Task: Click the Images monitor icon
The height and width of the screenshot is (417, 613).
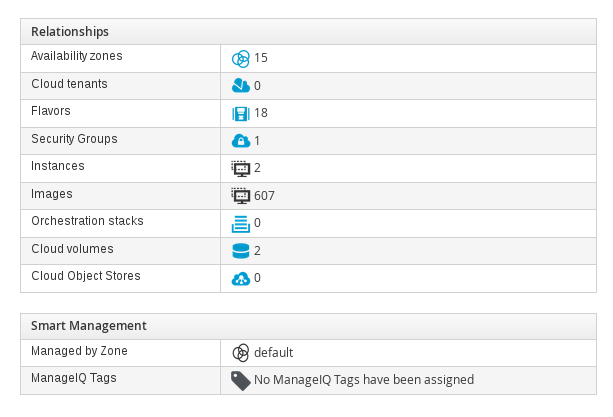Action: point(240,196)
